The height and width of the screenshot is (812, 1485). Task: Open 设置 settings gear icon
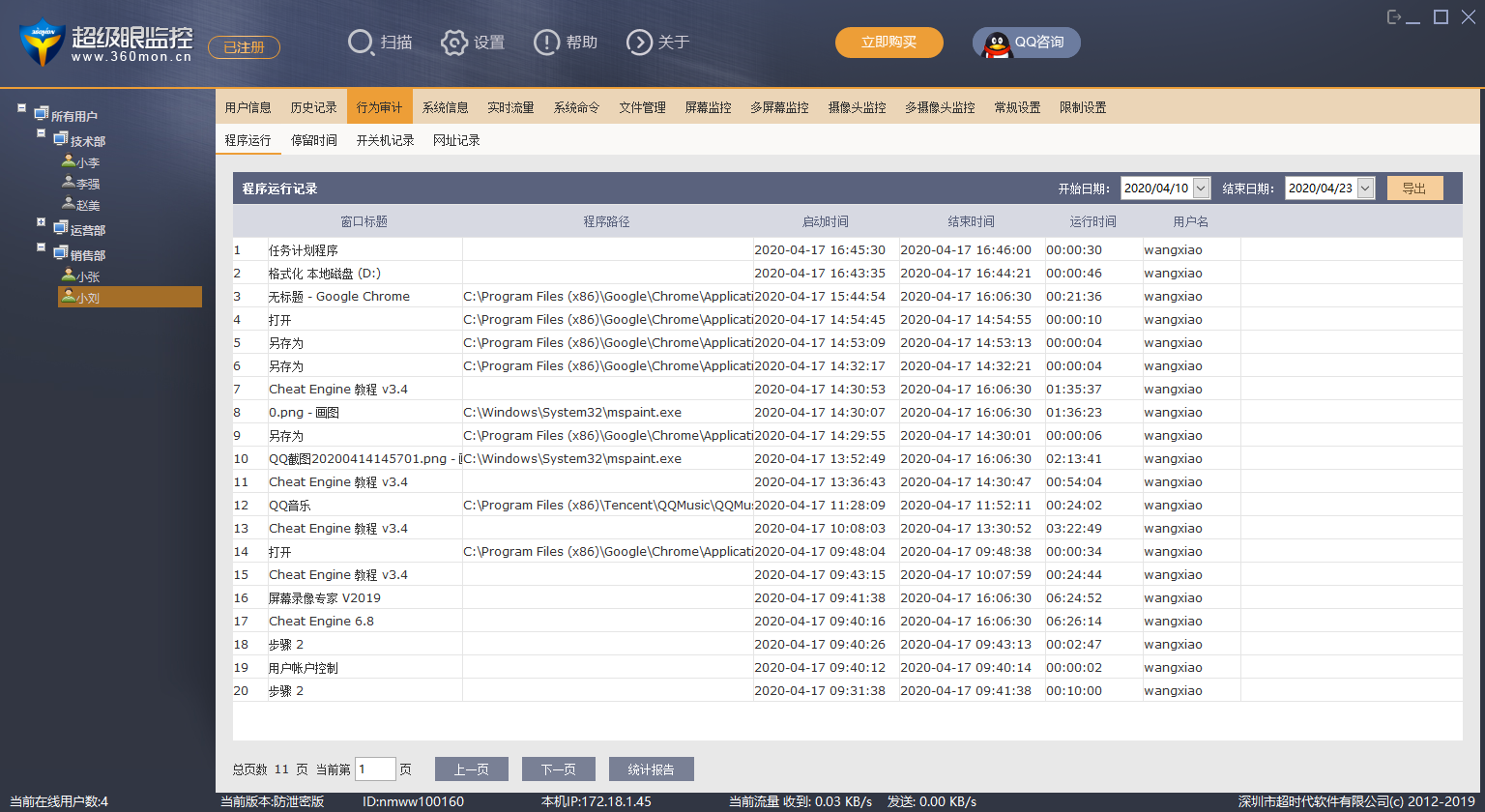click(454, 43)
